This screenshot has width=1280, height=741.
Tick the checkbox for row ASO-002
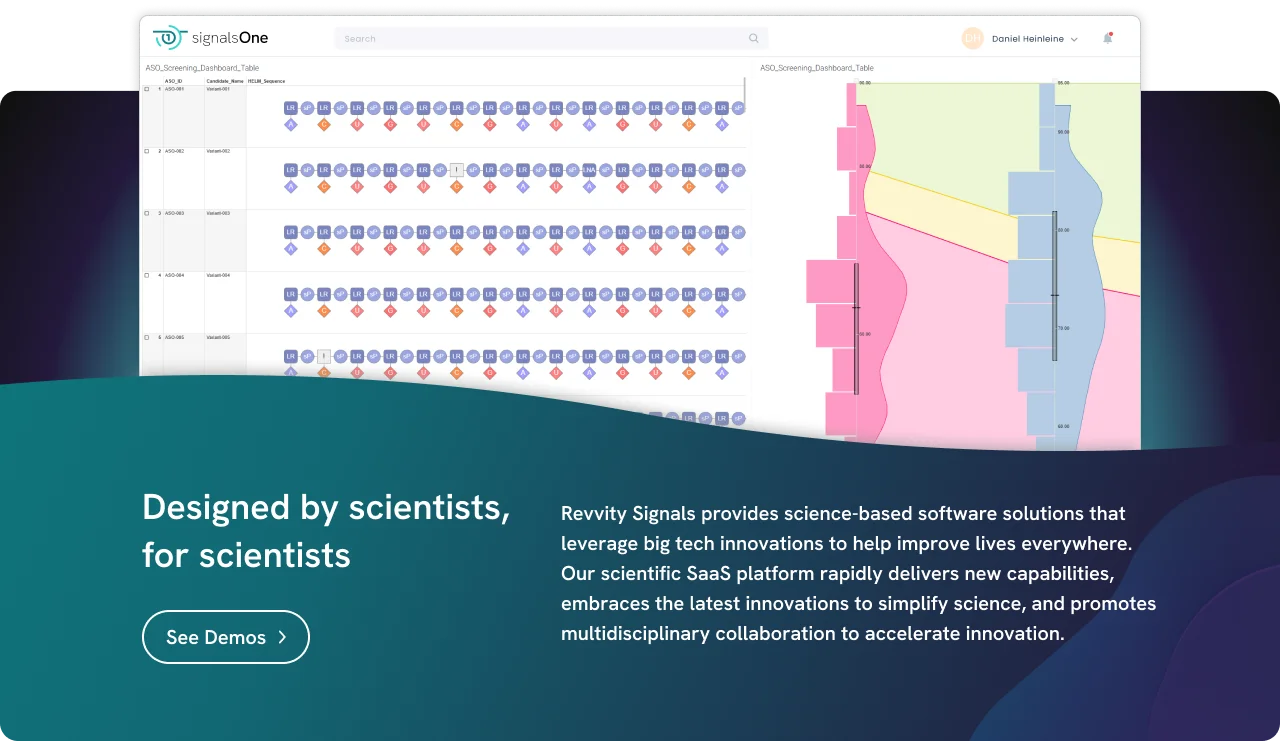(147, 151)
